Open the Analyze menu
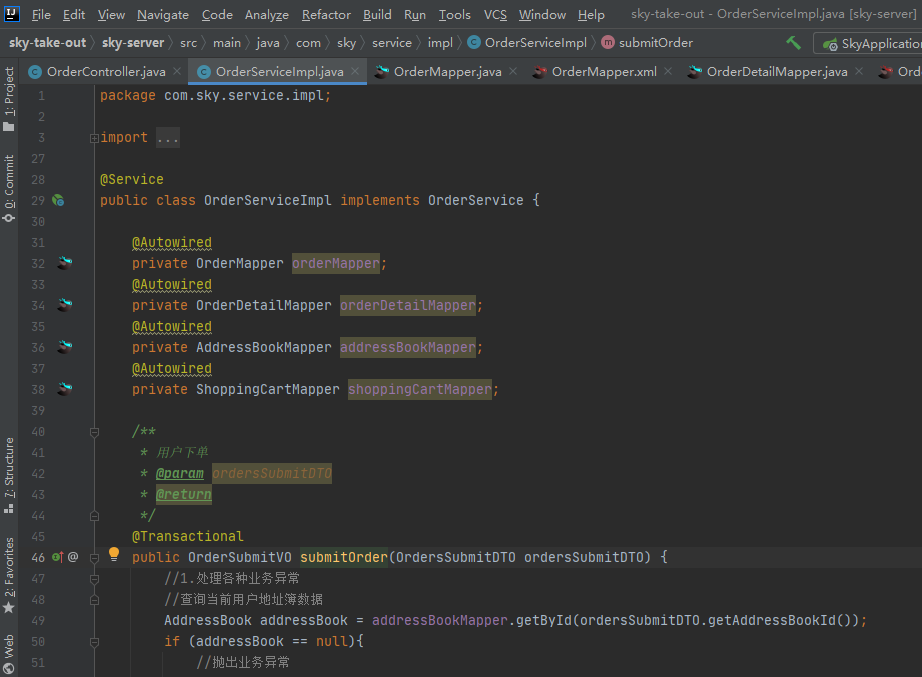 pos(266,15)
